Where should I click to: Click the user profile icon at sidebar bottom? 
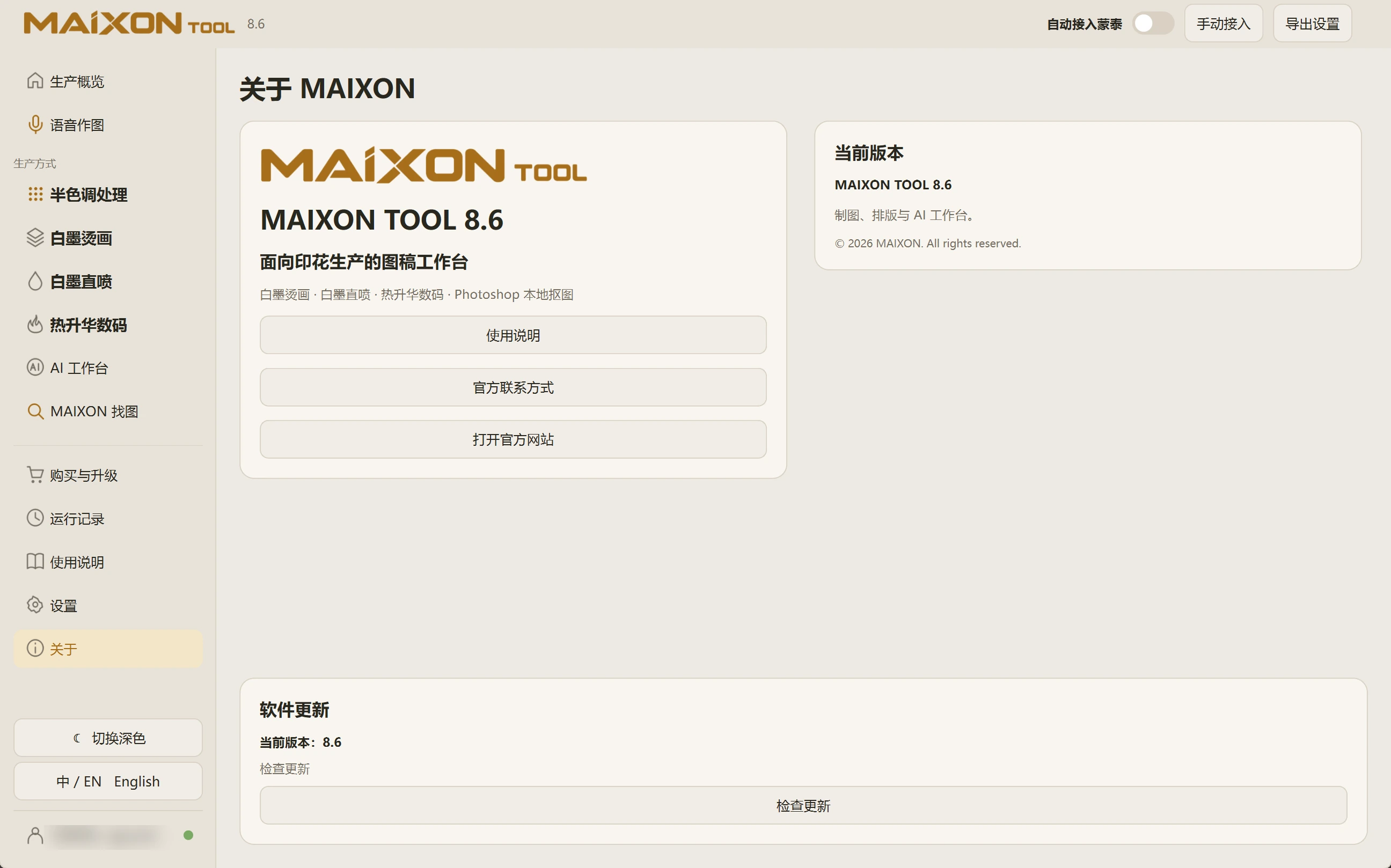pos(35,835)
